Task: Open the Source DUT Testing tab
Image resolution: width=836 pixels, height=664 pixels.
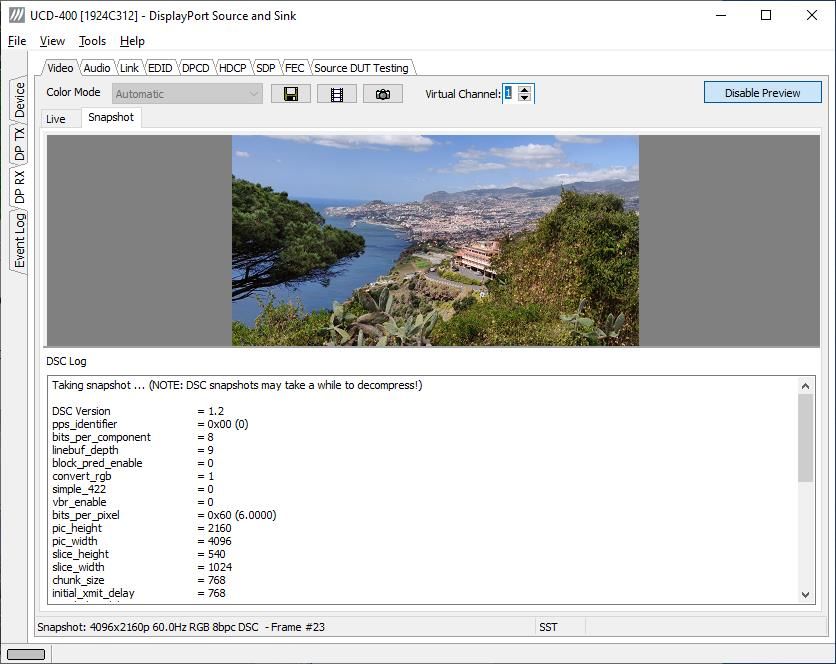Action: pos(361,68)
